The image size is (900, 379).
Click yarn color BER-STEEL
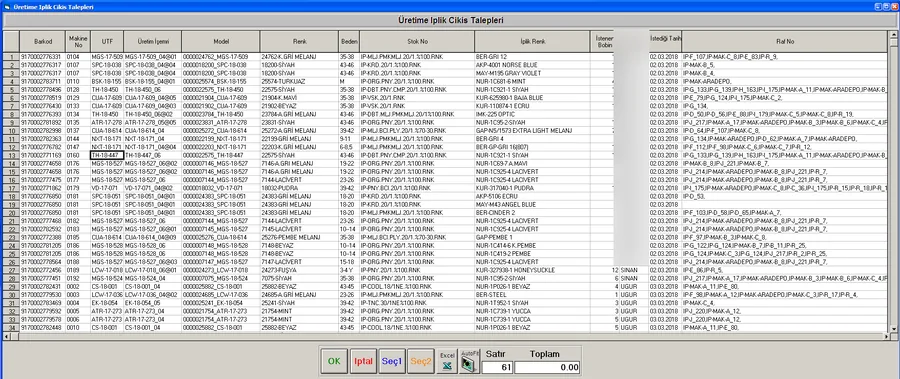click(532, 295)
